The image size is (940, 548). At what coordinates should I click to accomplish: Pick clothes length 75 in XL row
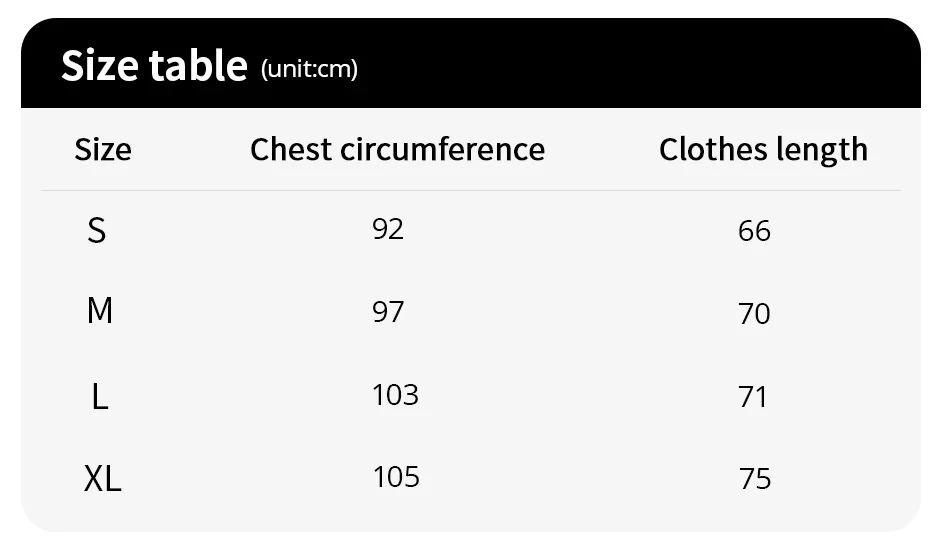(x=755, y=479)
